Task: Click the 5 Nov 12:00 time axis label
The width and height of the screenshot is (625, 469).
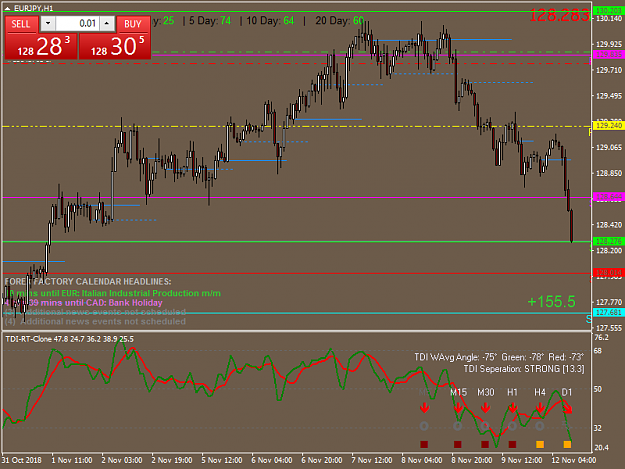Action: point(222,460)
